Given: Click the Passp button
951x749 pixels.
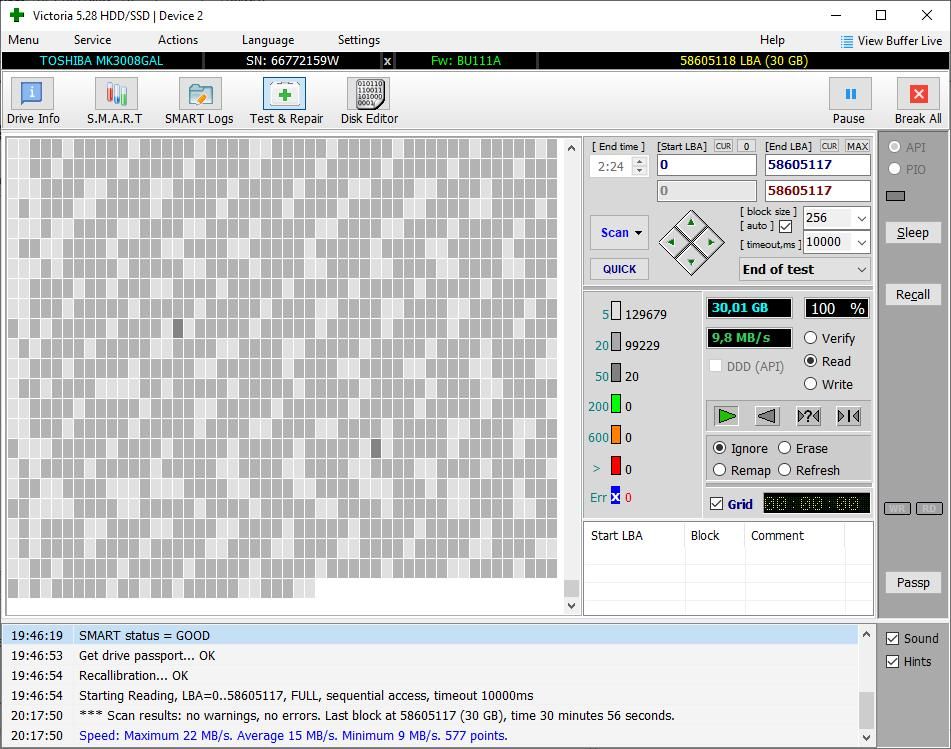Looking at the screenshot, I should tap(913, 582).
